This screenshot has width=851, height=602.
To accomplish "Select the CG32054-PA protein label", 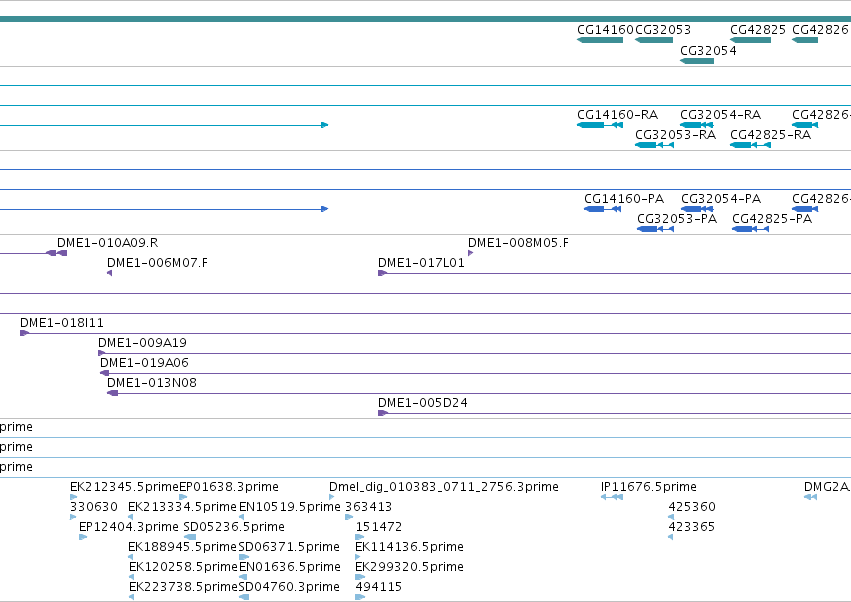I will click(x=721, y=199).
